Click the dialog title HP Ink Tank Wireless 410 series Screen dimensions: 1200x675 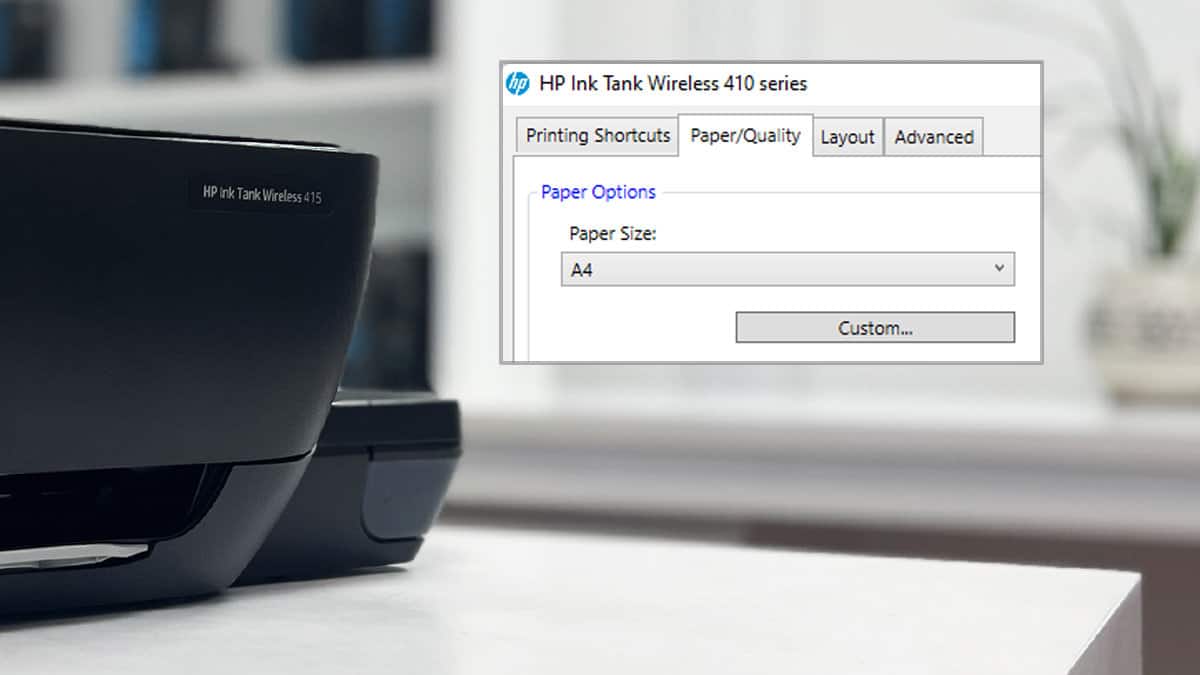tap(675, 84)
